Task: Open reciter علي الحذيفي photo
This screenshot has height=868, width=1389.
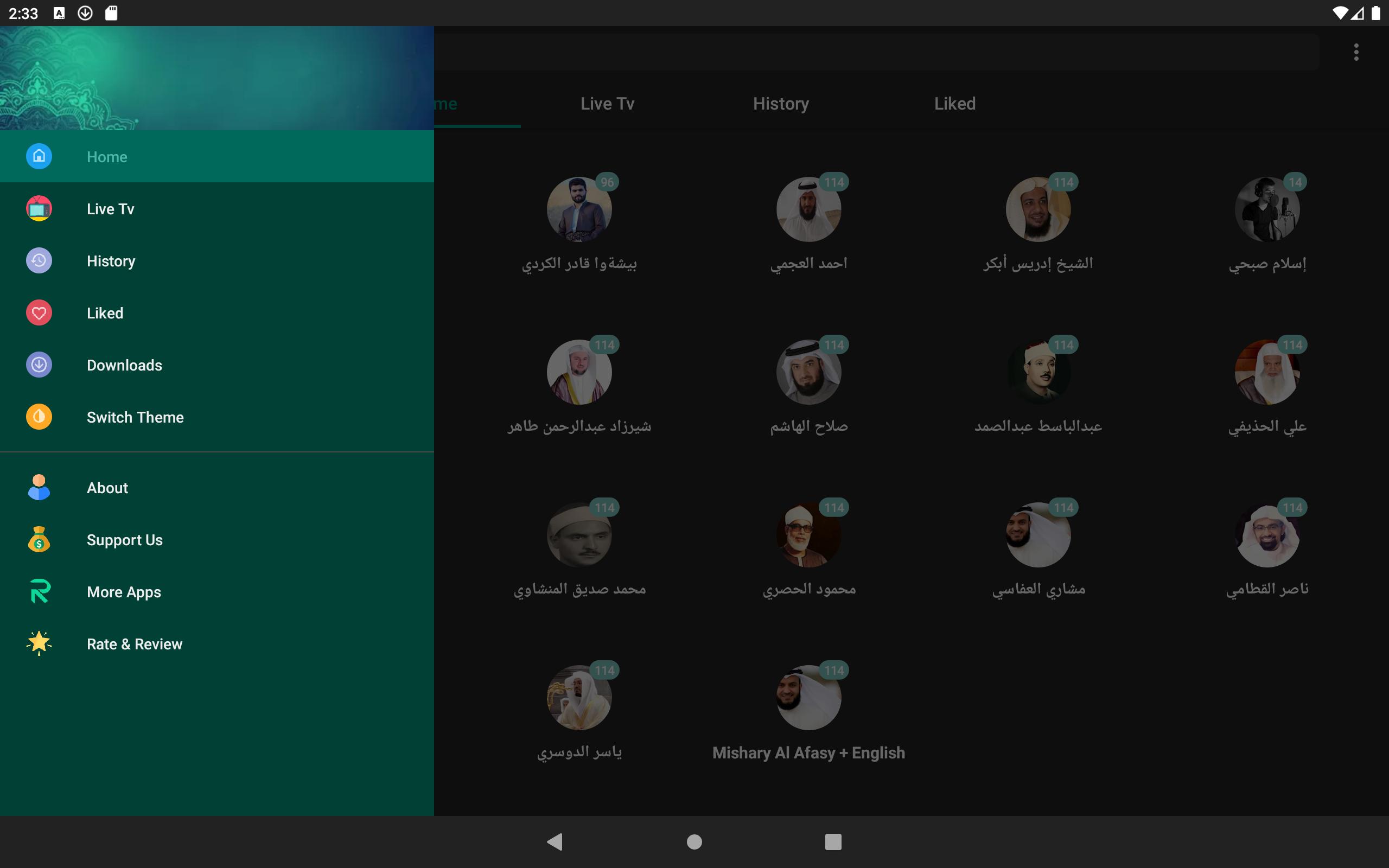Action: [x=1267, y=372]
